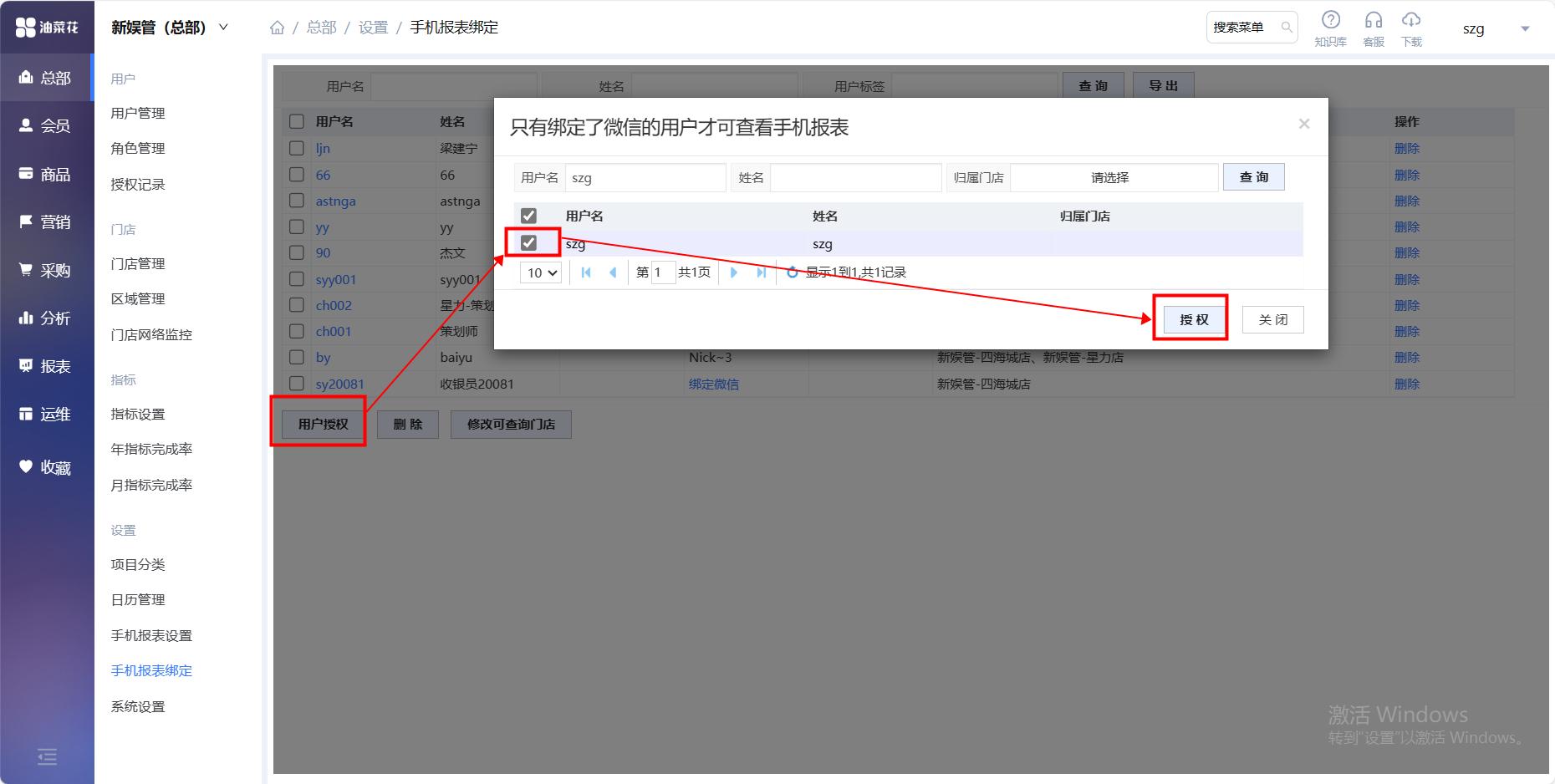Open the 归属门店 请选择 dropdown
The image size is (1555, 784).
(1113, 178)
